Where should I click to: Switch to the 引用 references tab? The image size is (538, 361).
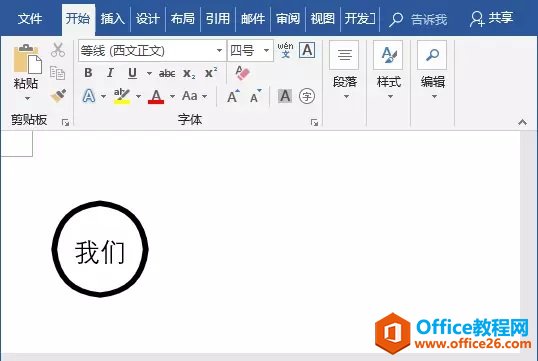pos(218,18)
